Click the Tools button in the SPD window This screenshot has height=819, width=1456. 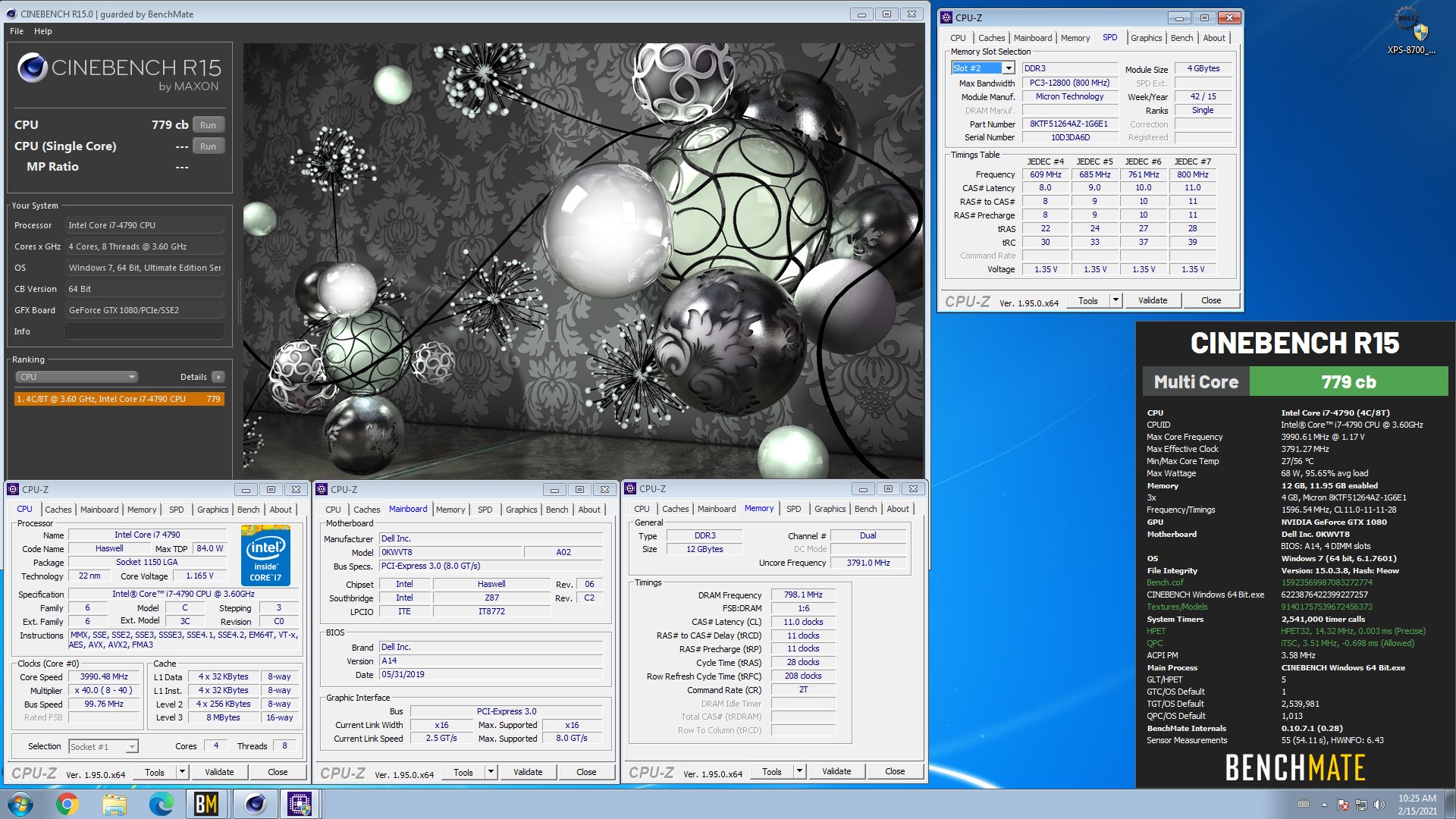tap(1088, 300)
